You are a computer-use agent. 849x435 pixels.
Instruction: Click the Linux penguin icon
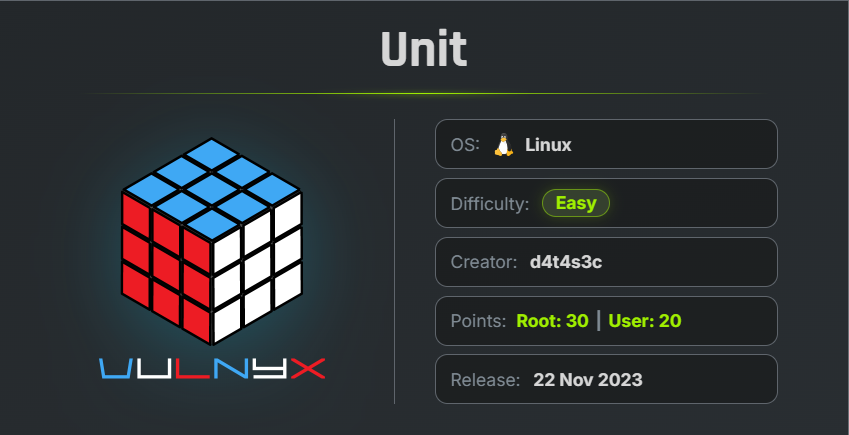coord(504,145)
